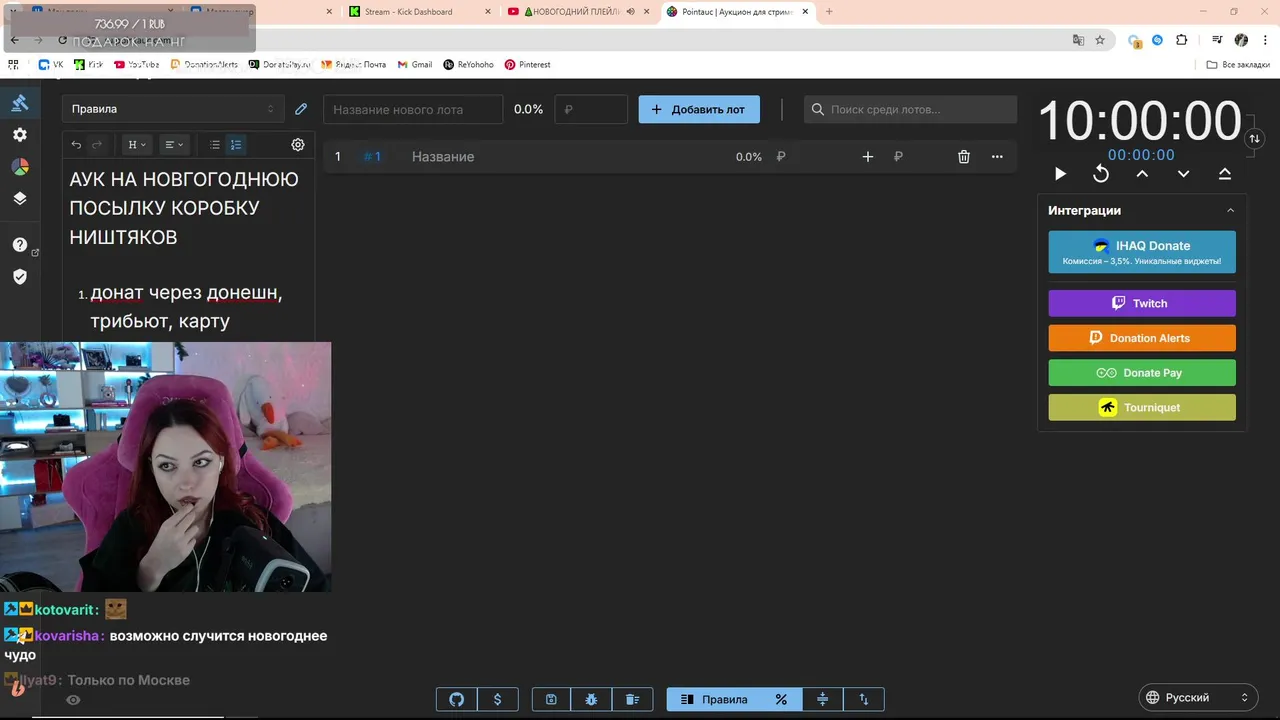Click the new lot name field
The height and width of the screenshot is (720, 1280).
coord(413,109)
